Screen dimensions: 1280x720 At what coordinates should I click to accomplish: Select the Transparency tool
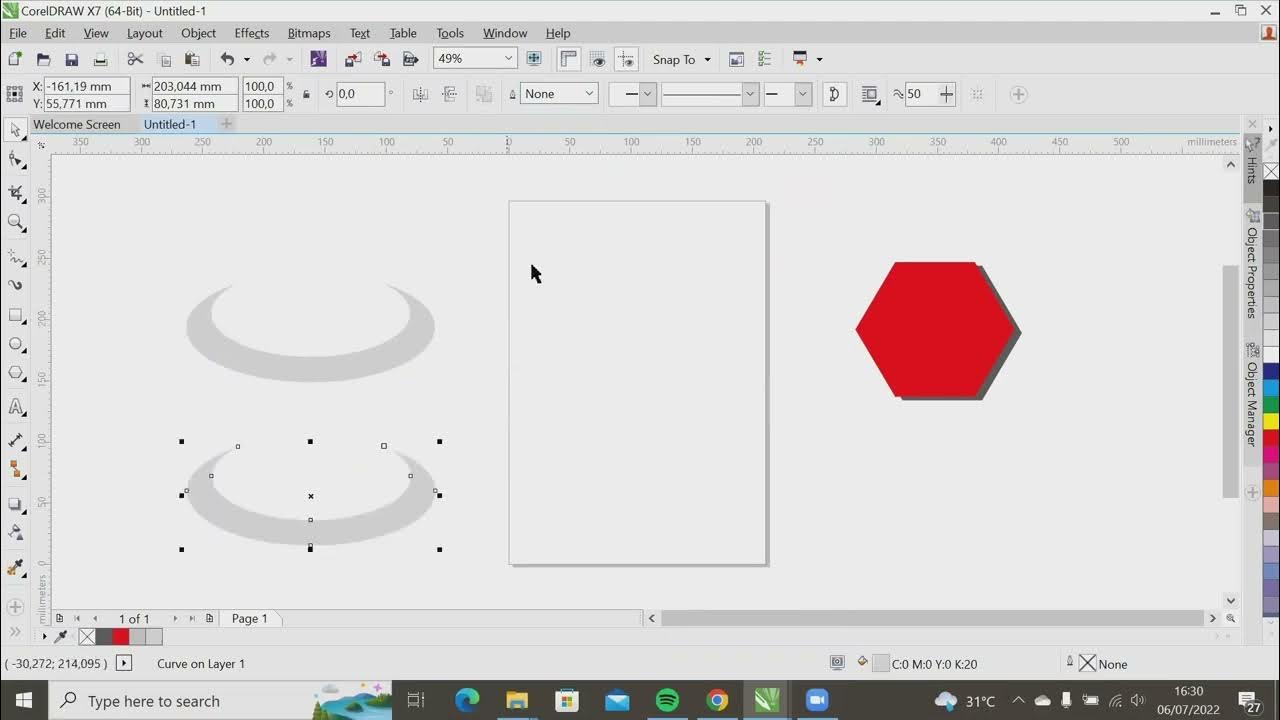click(x=16, y=533)
